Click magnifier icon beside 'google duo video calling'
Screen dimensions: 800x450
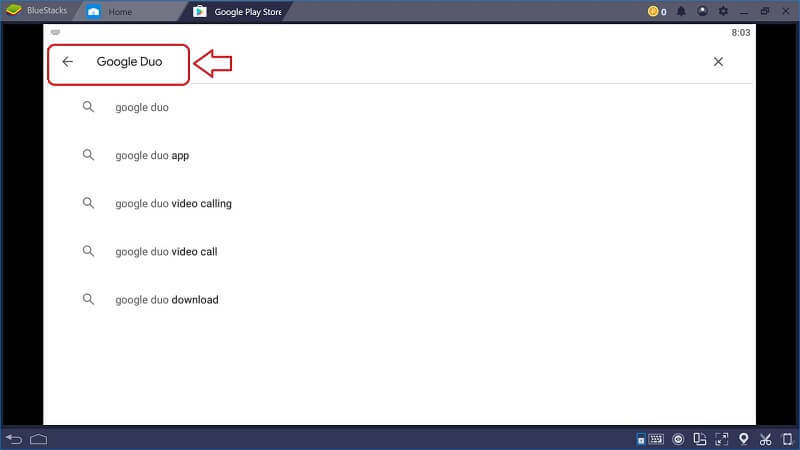tap(88, 203)
